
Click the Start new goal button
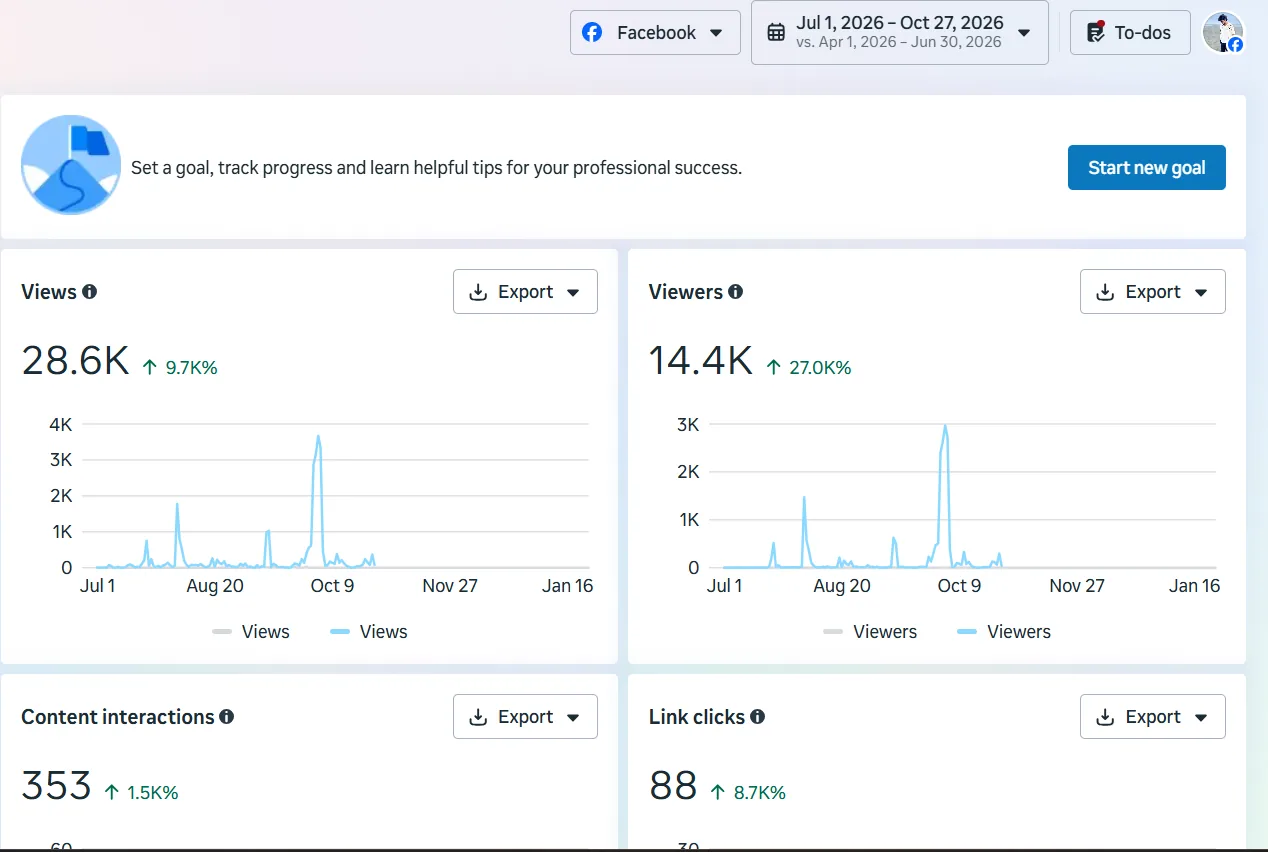(x=1146, y=168)
